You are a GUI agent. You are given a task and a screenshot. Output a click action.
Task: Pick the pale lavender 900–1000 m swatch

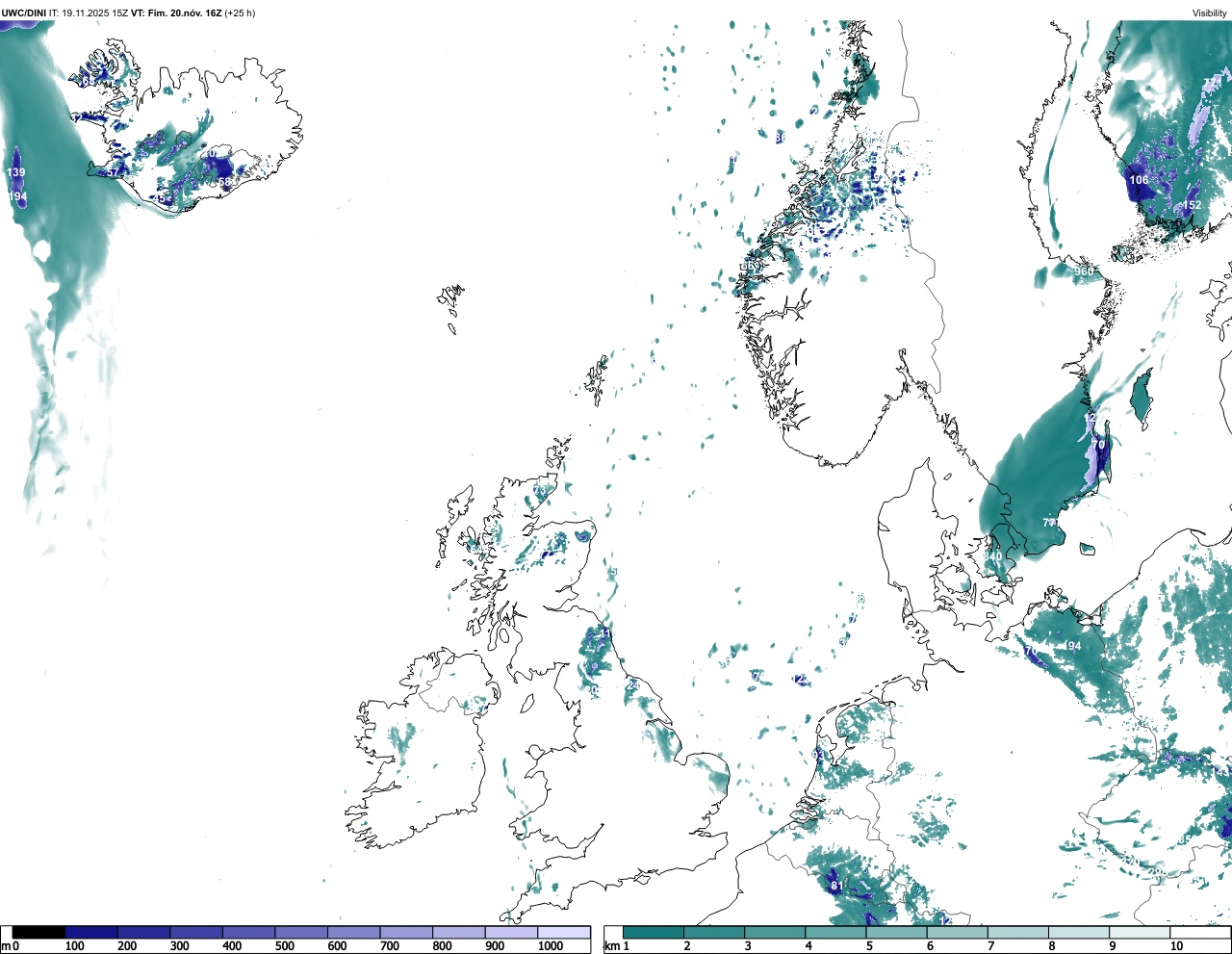coord(511,933)
